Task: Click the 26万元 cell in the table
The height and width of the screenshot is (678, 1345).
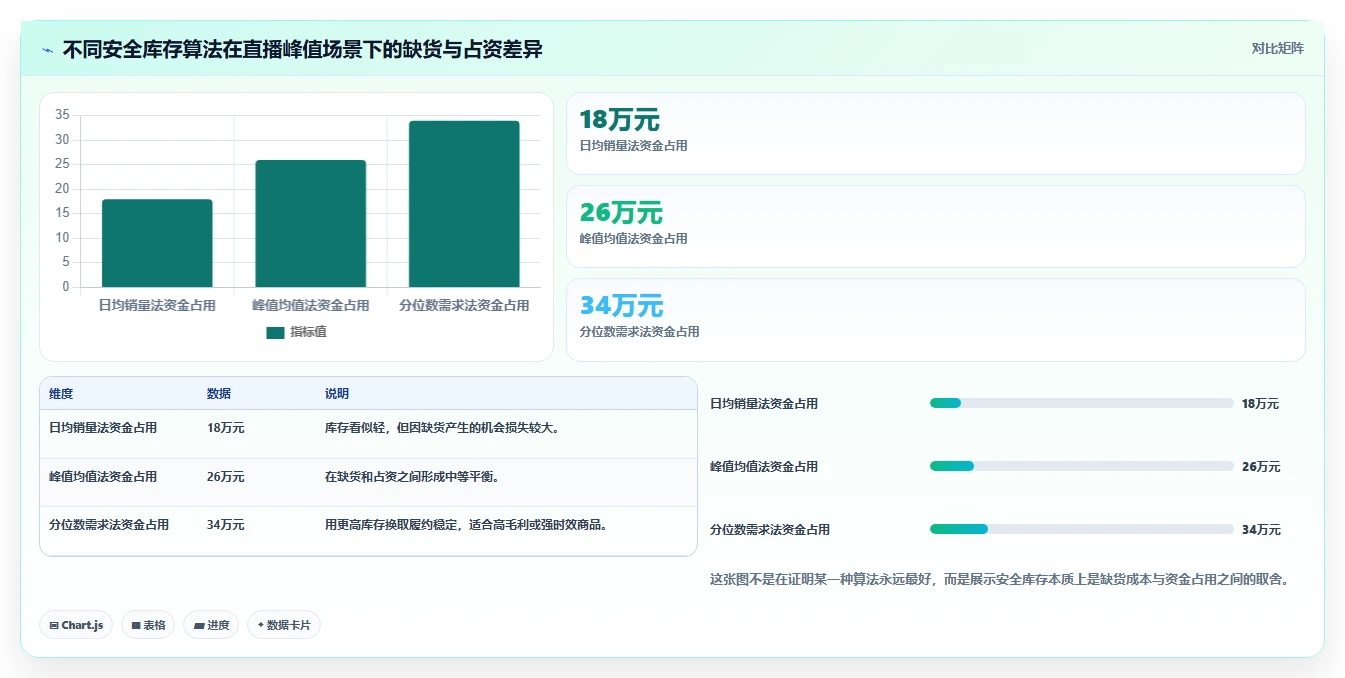Action: click(x=226, y=477)
